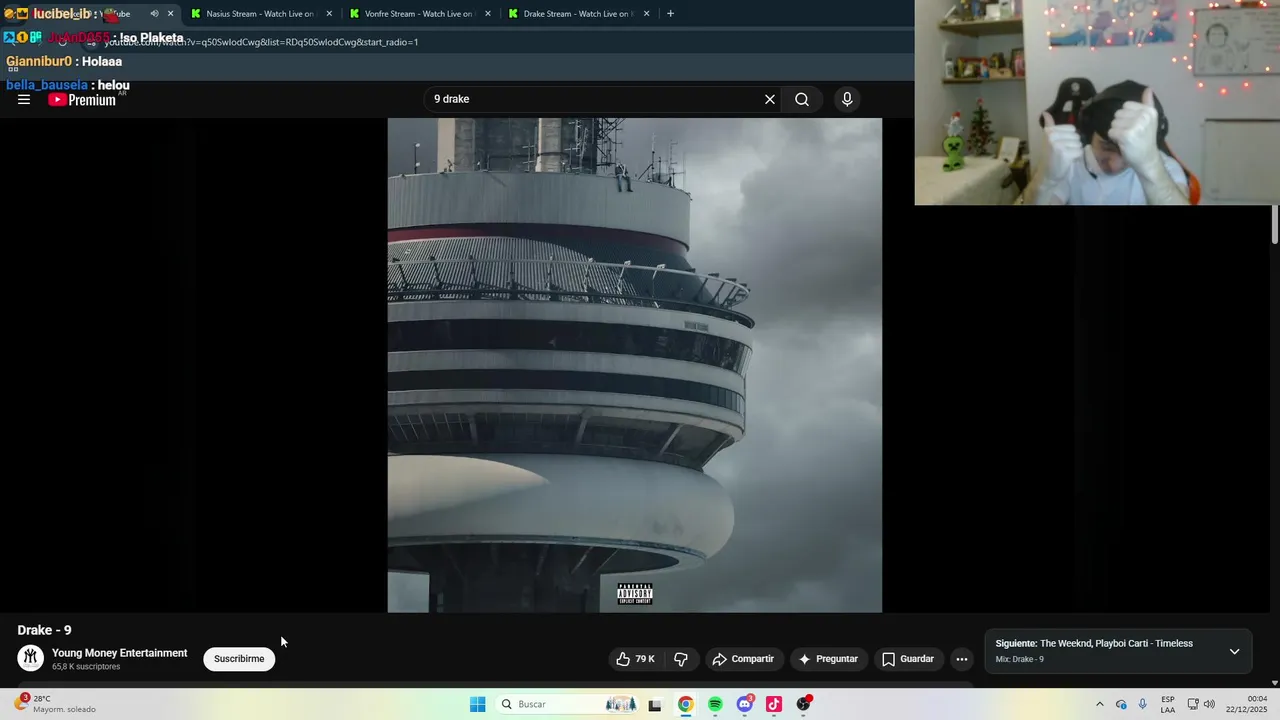Click '65,8 K suscriptores' text
Image resolution: width=1280 pixels, height=720 pixels.
click(86, 667)
